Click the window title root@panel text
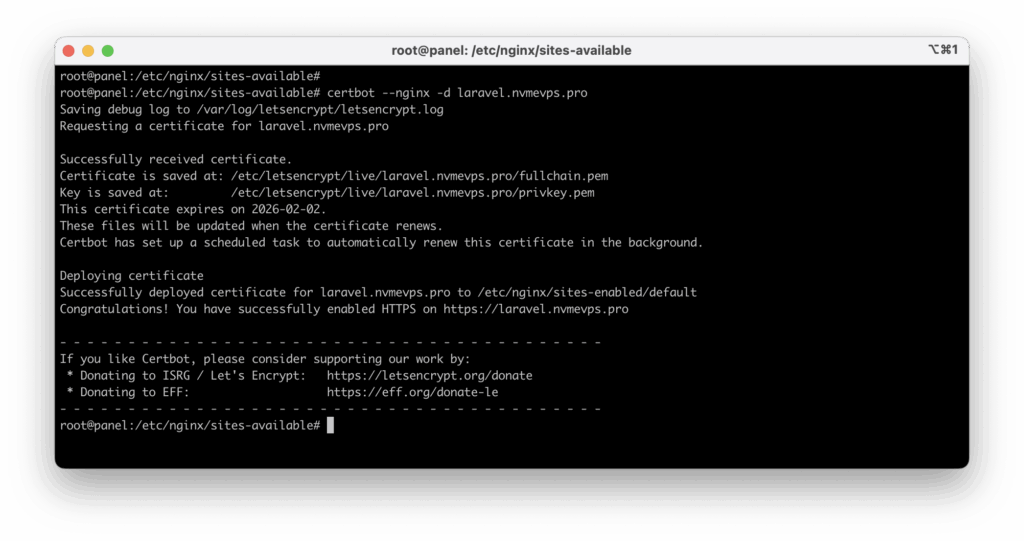The image size is (1024, 541). coord(511,50)
